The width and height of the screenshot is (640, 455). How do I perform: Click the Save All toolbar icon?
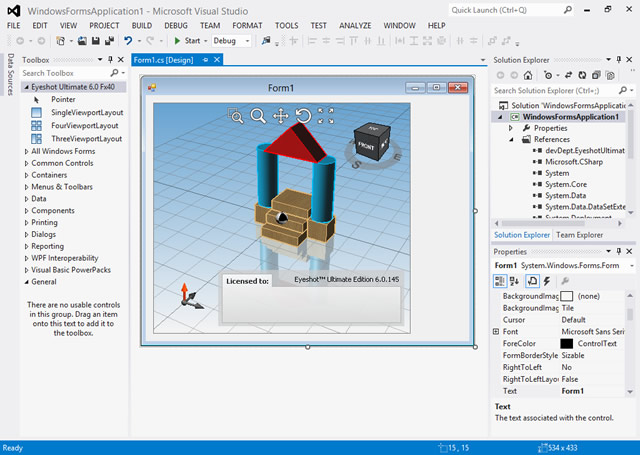pyautogui.click(x=109, y=41)
